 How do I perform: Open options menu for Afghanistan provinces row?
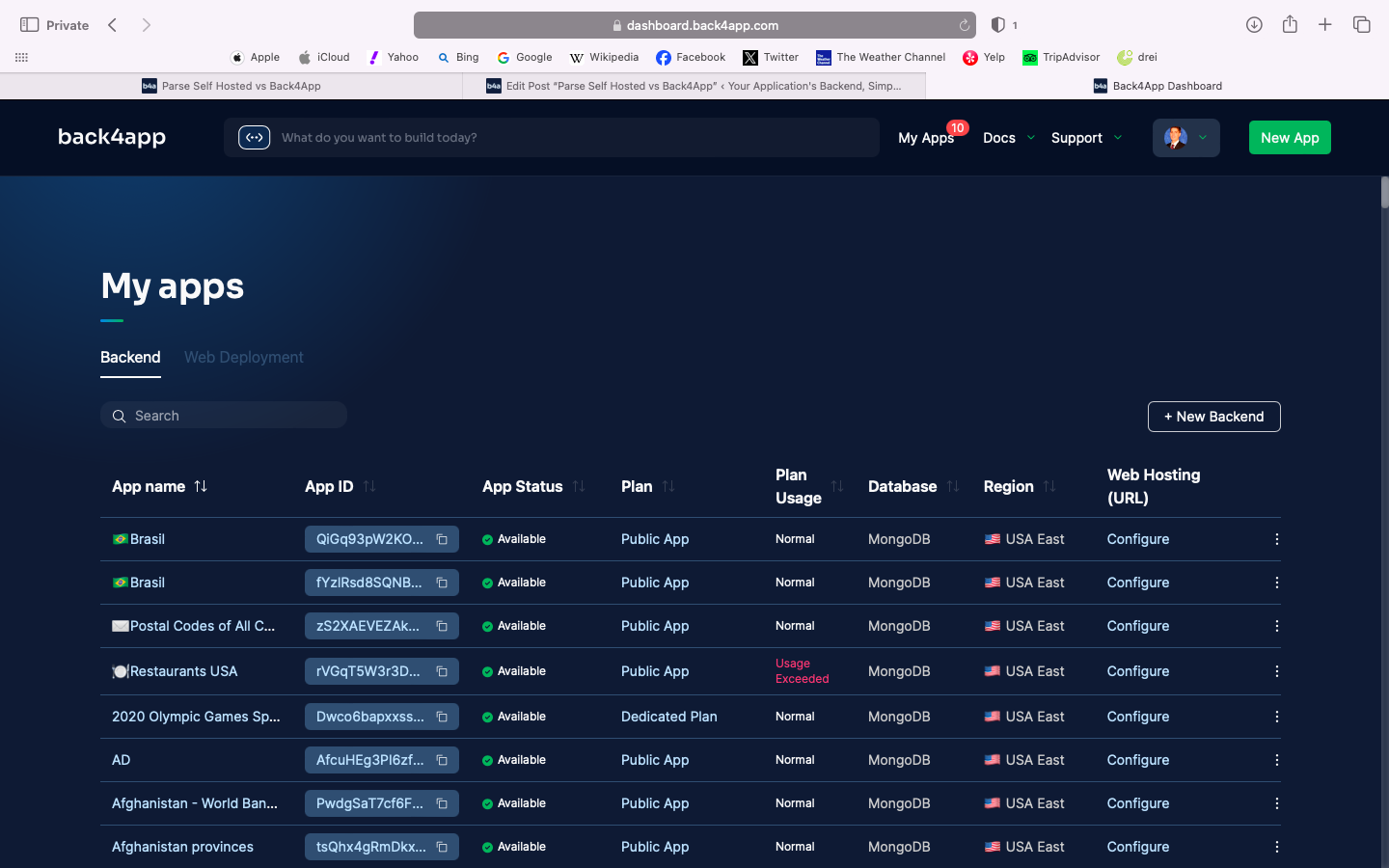tap(1276, 847)
